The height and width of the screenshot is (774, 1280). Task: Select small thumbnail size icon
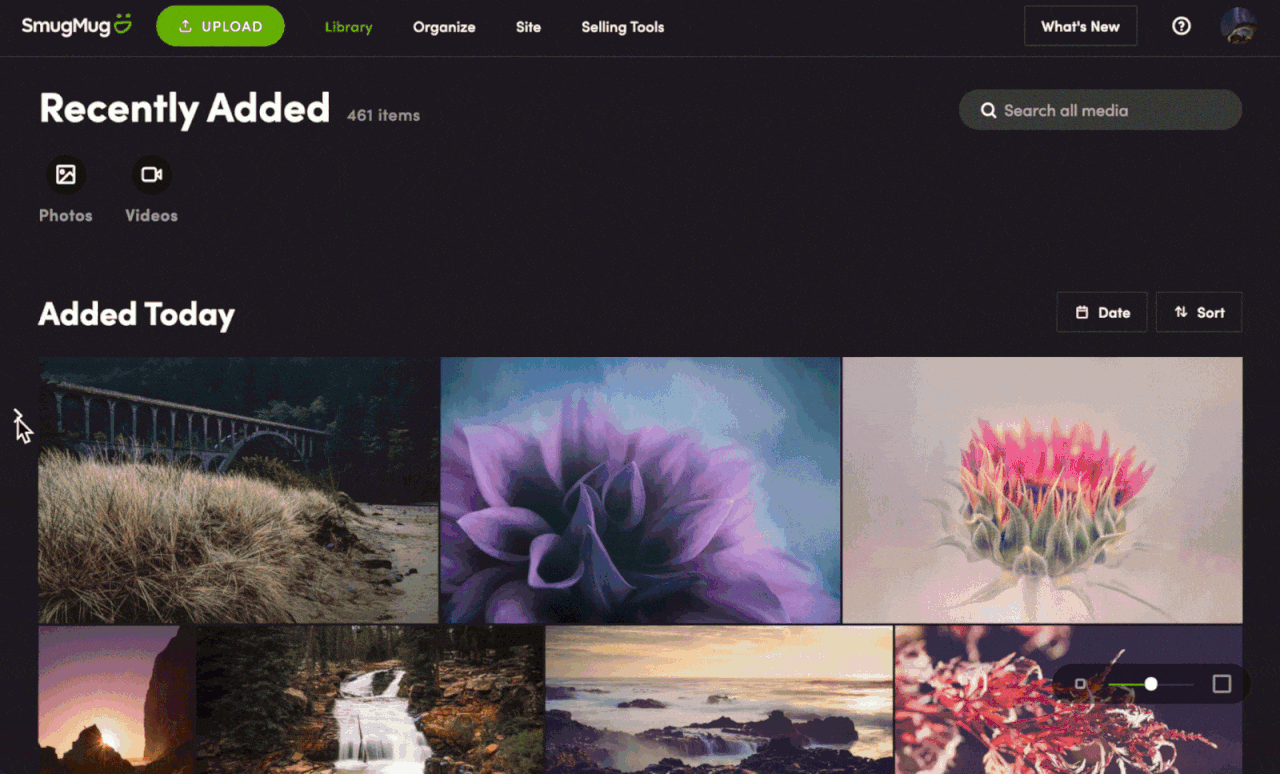coord(1080,684)
